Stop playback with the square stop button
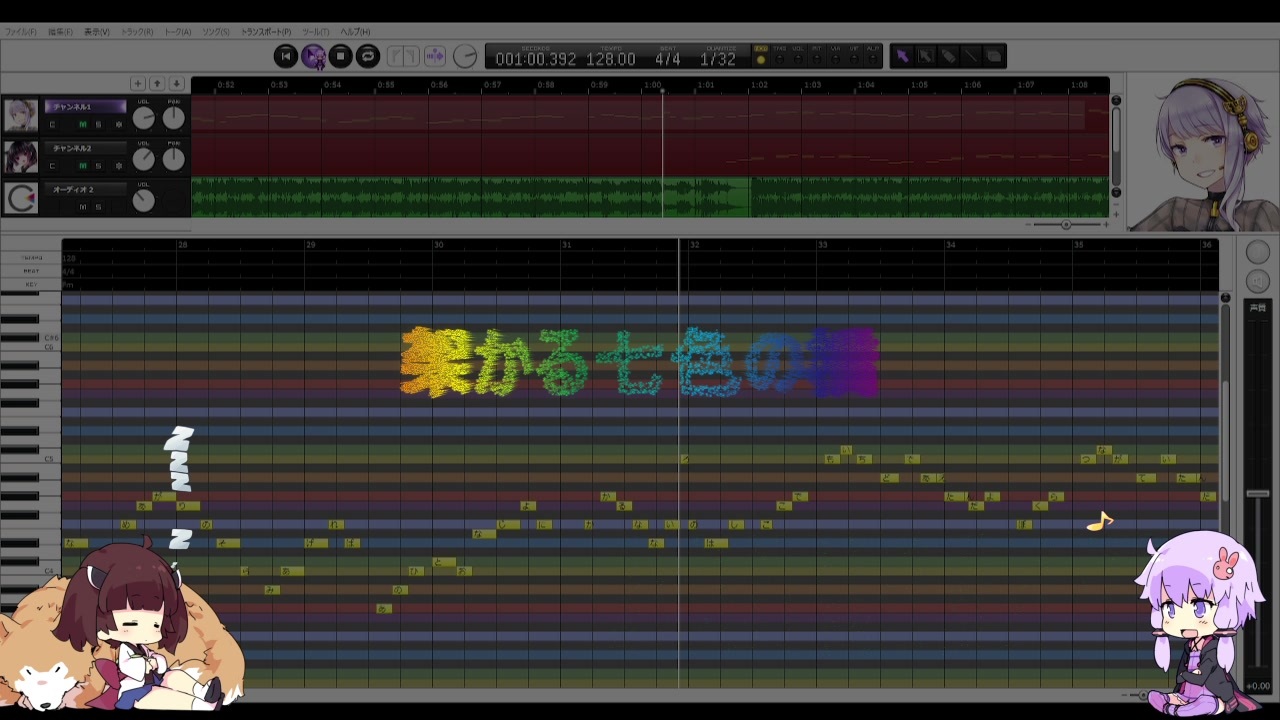 click(340, 56)
